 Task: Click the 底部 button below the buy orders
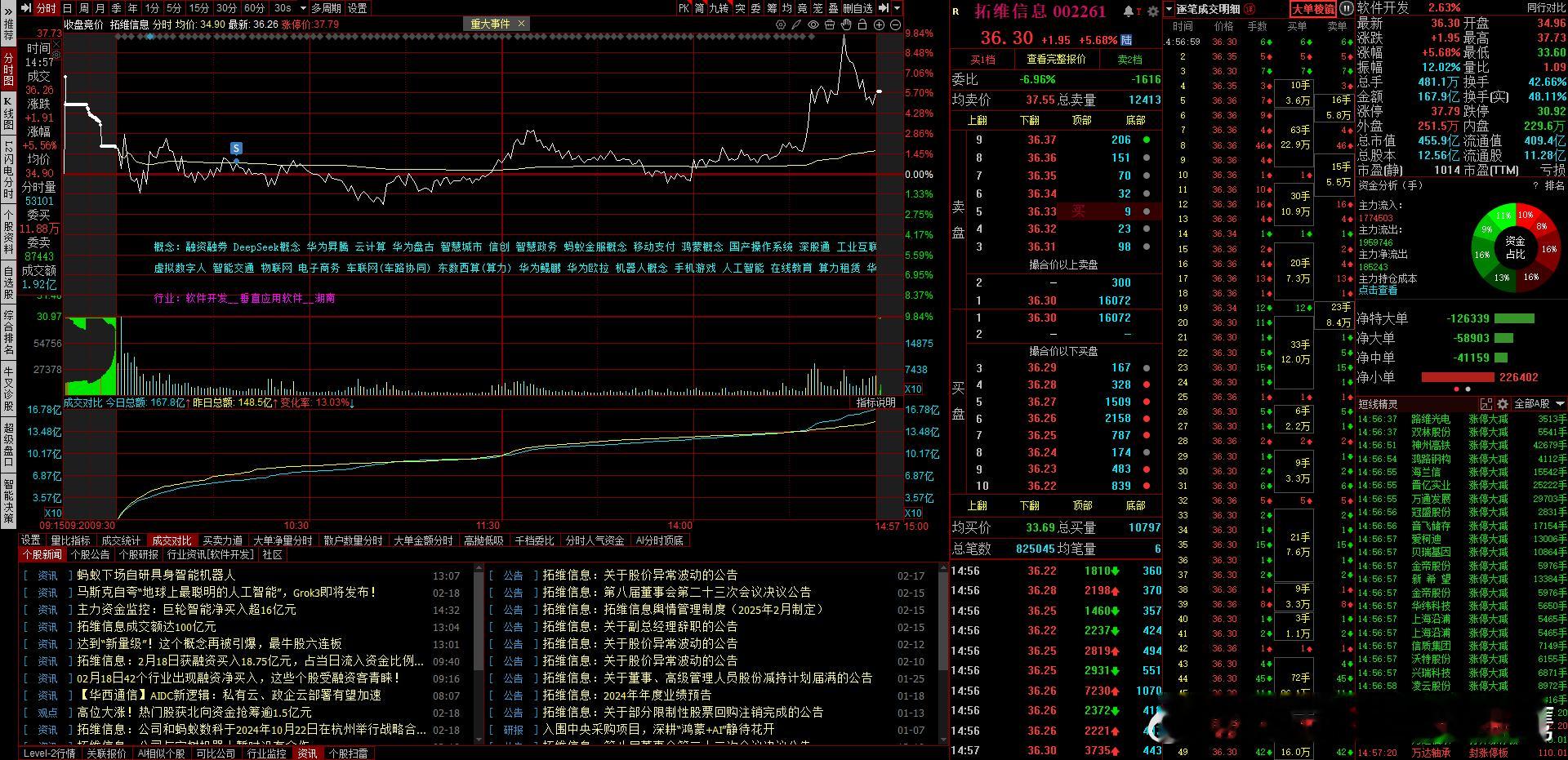[x=1135, y=506]
